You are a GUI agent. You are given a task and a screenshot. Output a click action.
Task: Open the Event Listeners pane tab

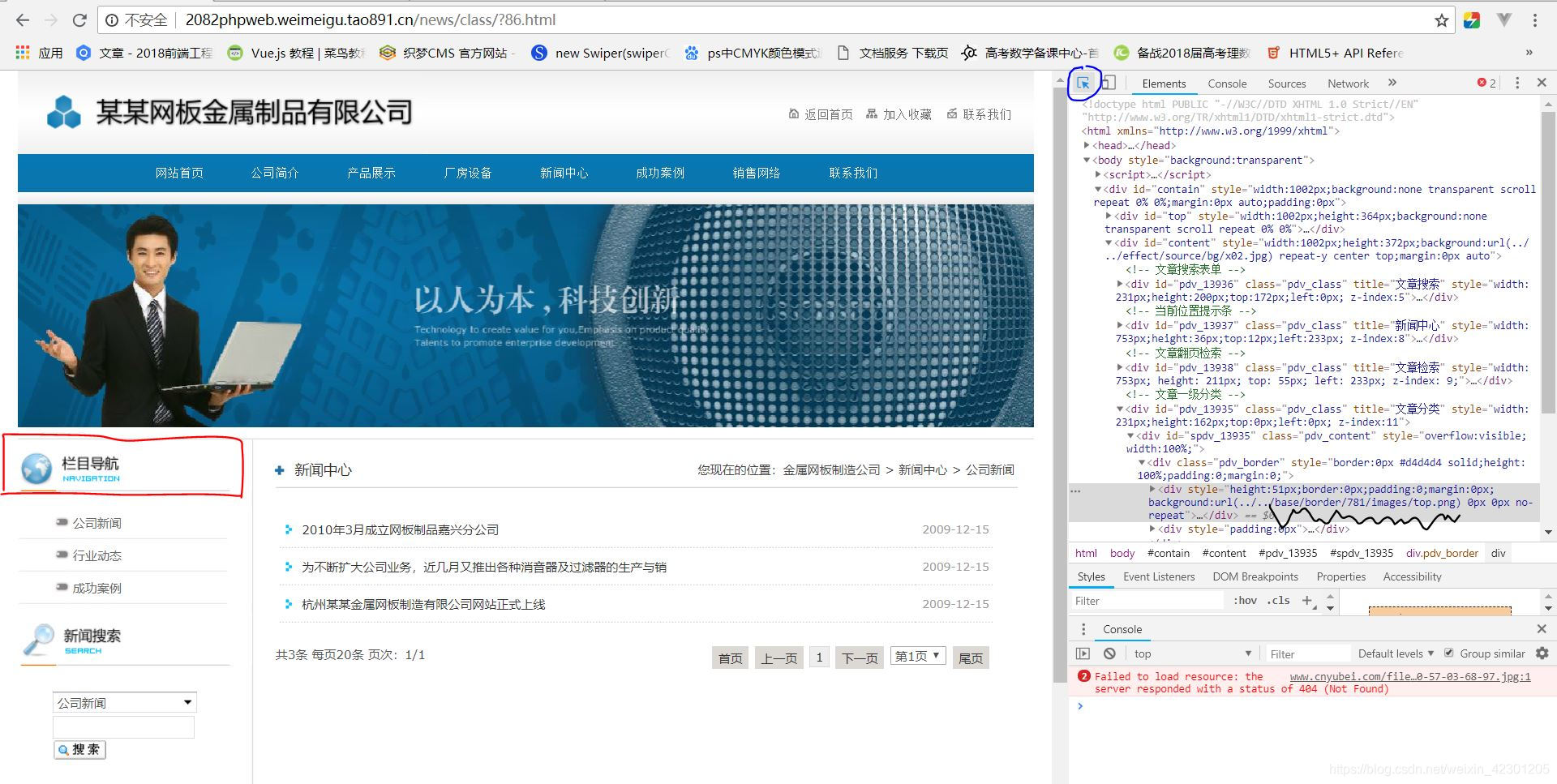1159,576
